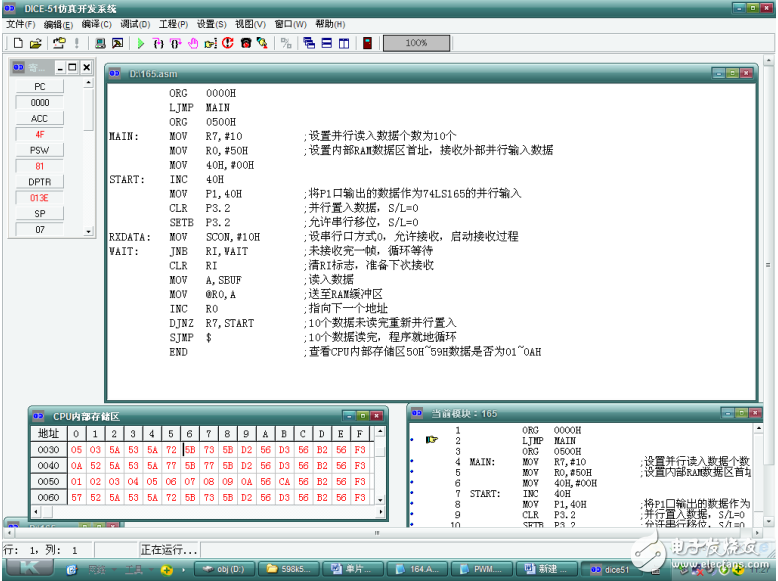This screenshot has width=778, height=581.
Task: Click the Open File folder icon
Action: [x=35, y=43]
